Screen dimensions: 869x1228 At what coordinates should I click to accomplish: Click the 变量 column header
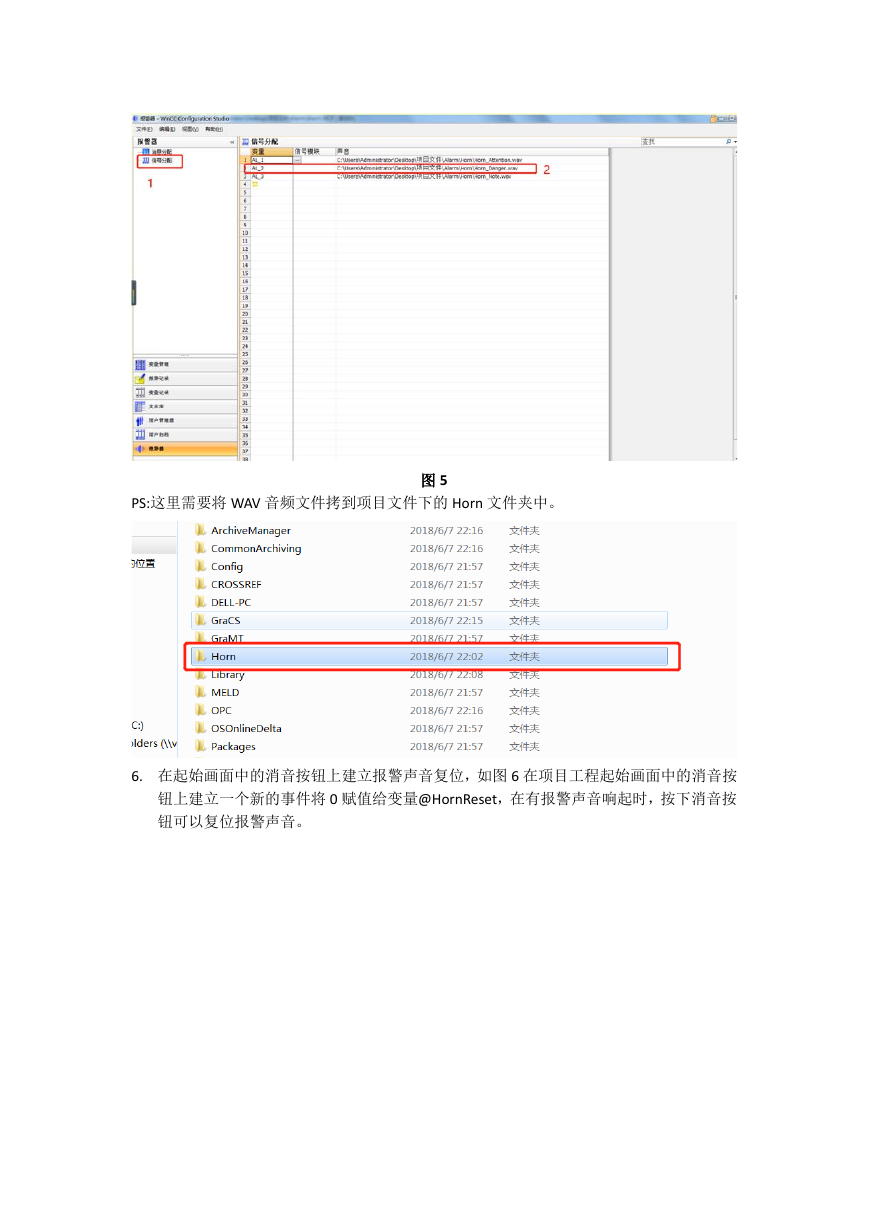click(271, 151)
